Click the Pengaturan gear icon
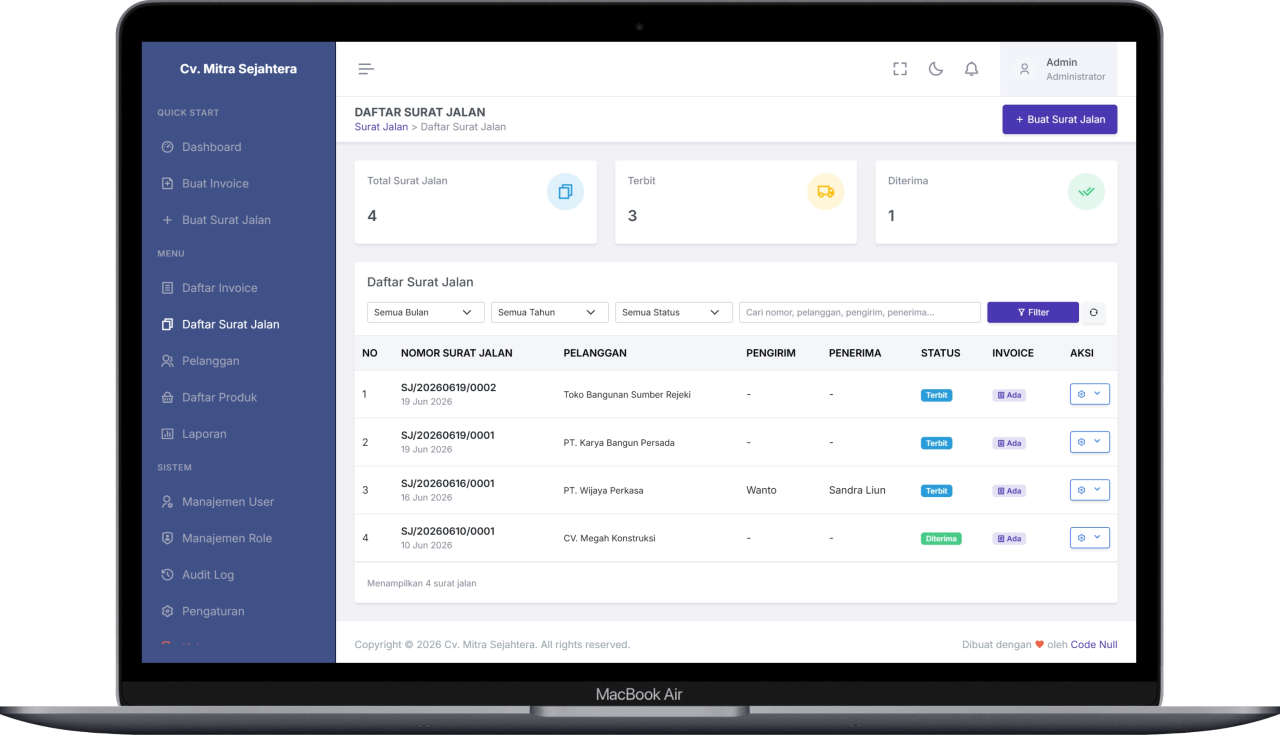This screenshot has width=1280, height=735. [x=167, y=611]
